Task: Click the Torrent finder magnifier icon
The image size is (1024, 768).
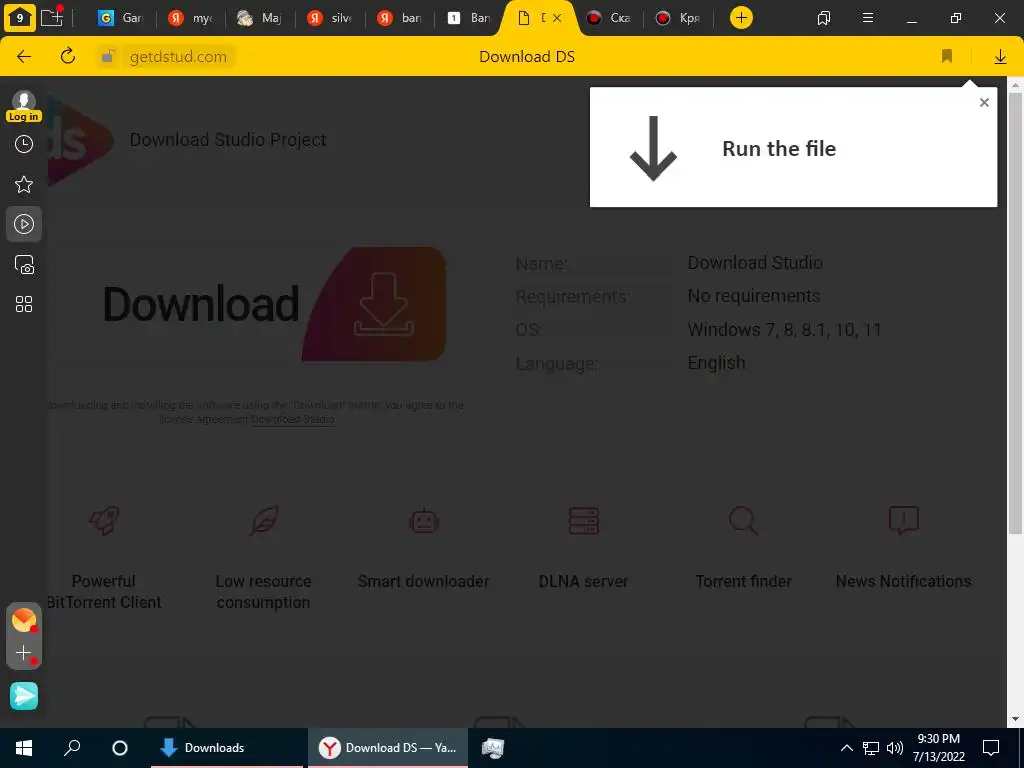Action: pos(743,520)
